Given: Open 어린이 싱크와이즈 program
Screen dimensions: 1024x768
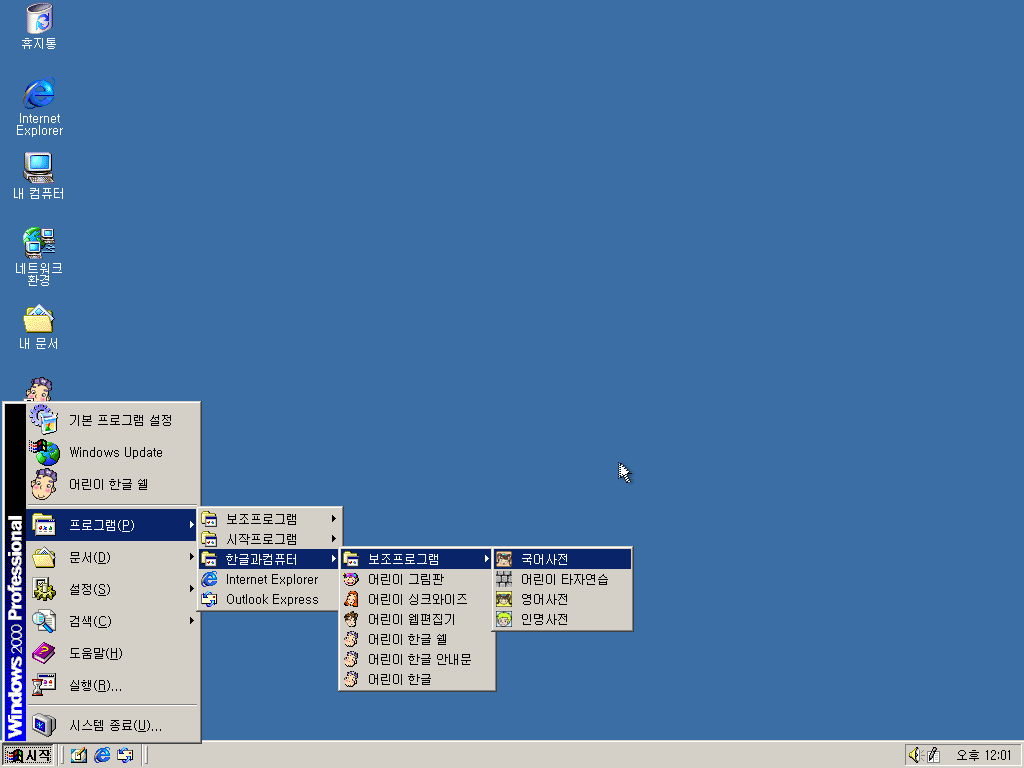Looking at the screenshot, I should point(417,599).
